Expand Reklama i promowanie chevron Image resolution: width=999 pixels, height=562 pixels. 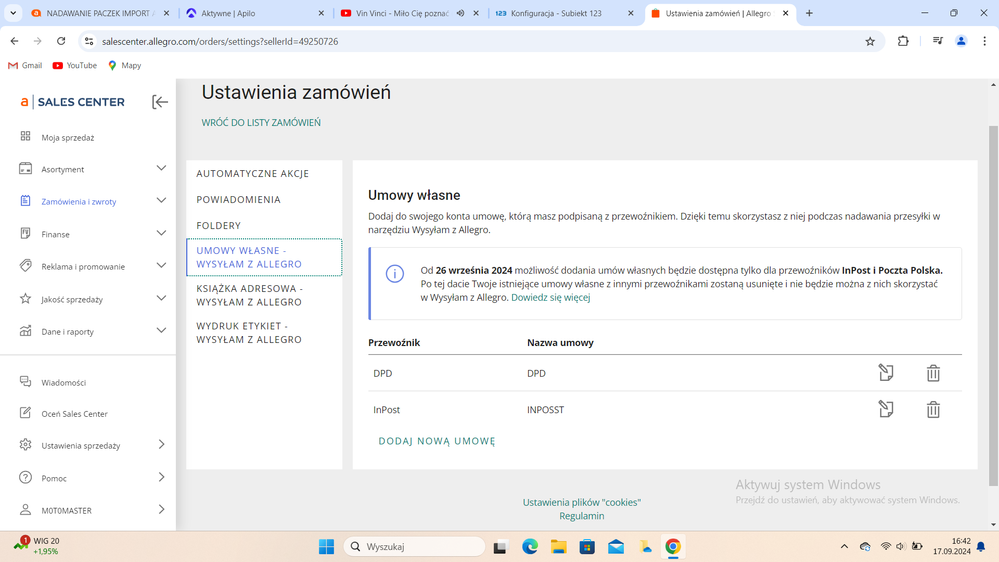click(x=161, y=265)
